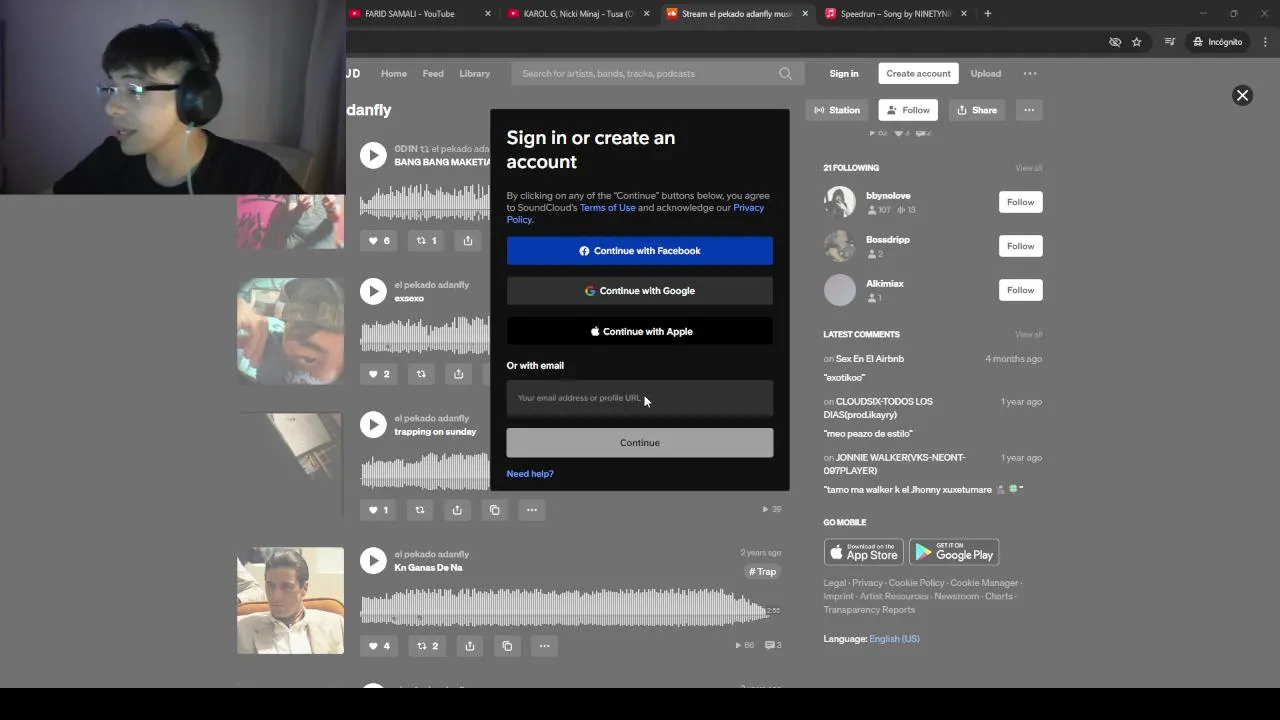1280x720 pixels.
Task: Continue with Apple
Action: [x=640, y=331]
